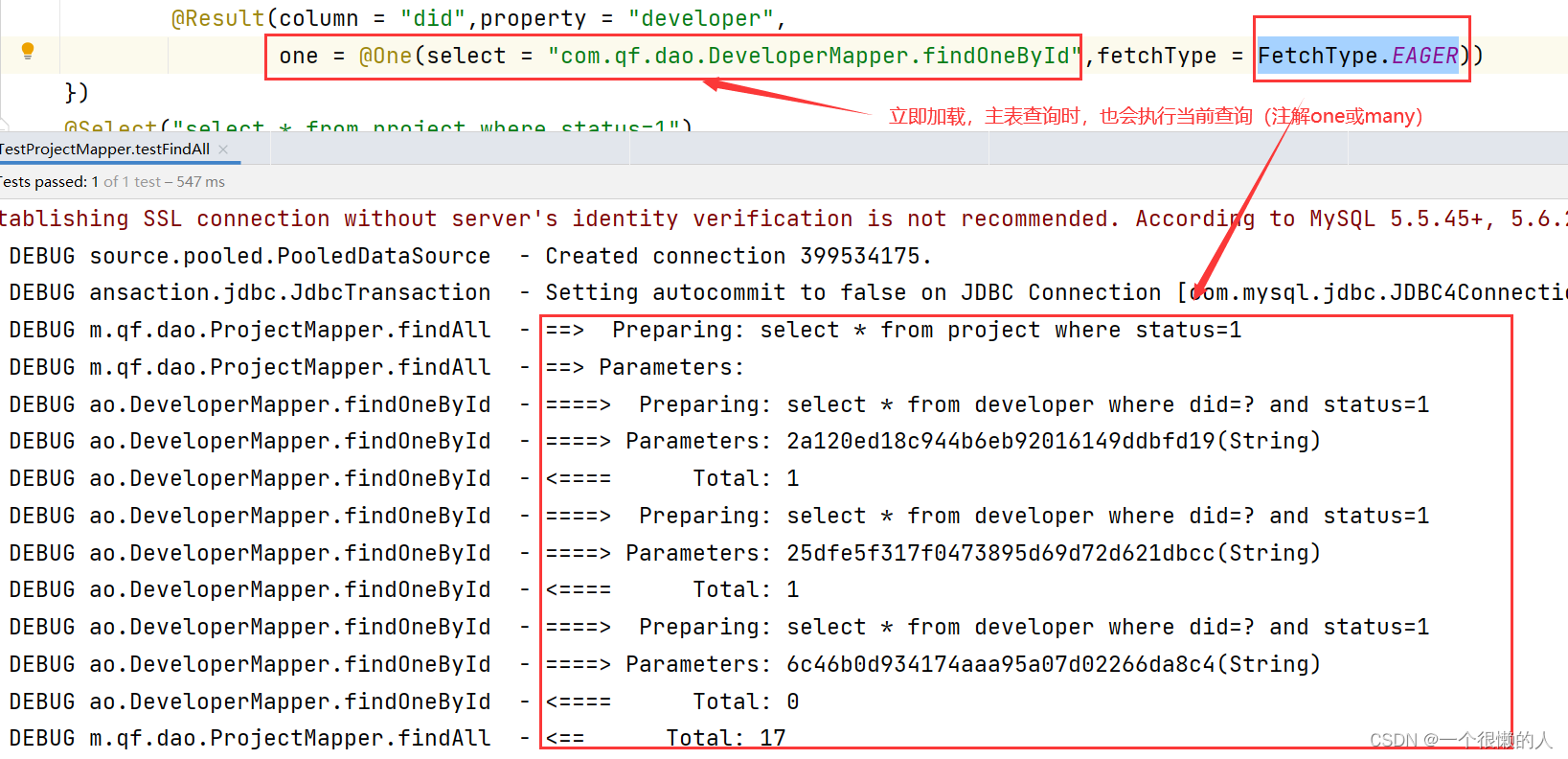Image resolution: width=1568 pixels, height=759 pixels.
Task: Click parameter 2a120ed18c944b6eb92016149ddbfd19 line
Action: tap(665, 441)
